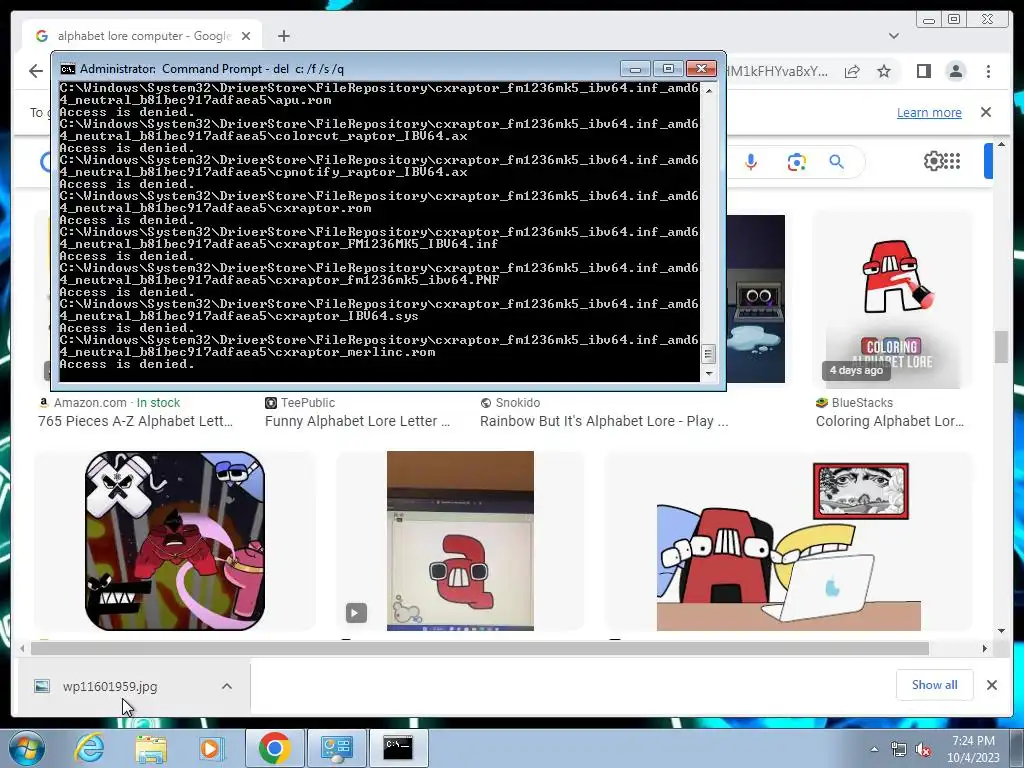Open the Chrome profile avatar
This screenshot has width=1024, height=768.
tap(955, 71)
